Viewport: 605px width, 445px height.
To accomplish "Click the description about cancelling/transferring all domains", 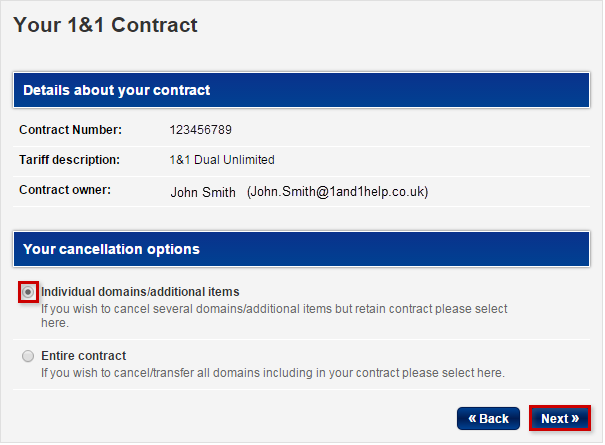I will click(x=272, y=373).
